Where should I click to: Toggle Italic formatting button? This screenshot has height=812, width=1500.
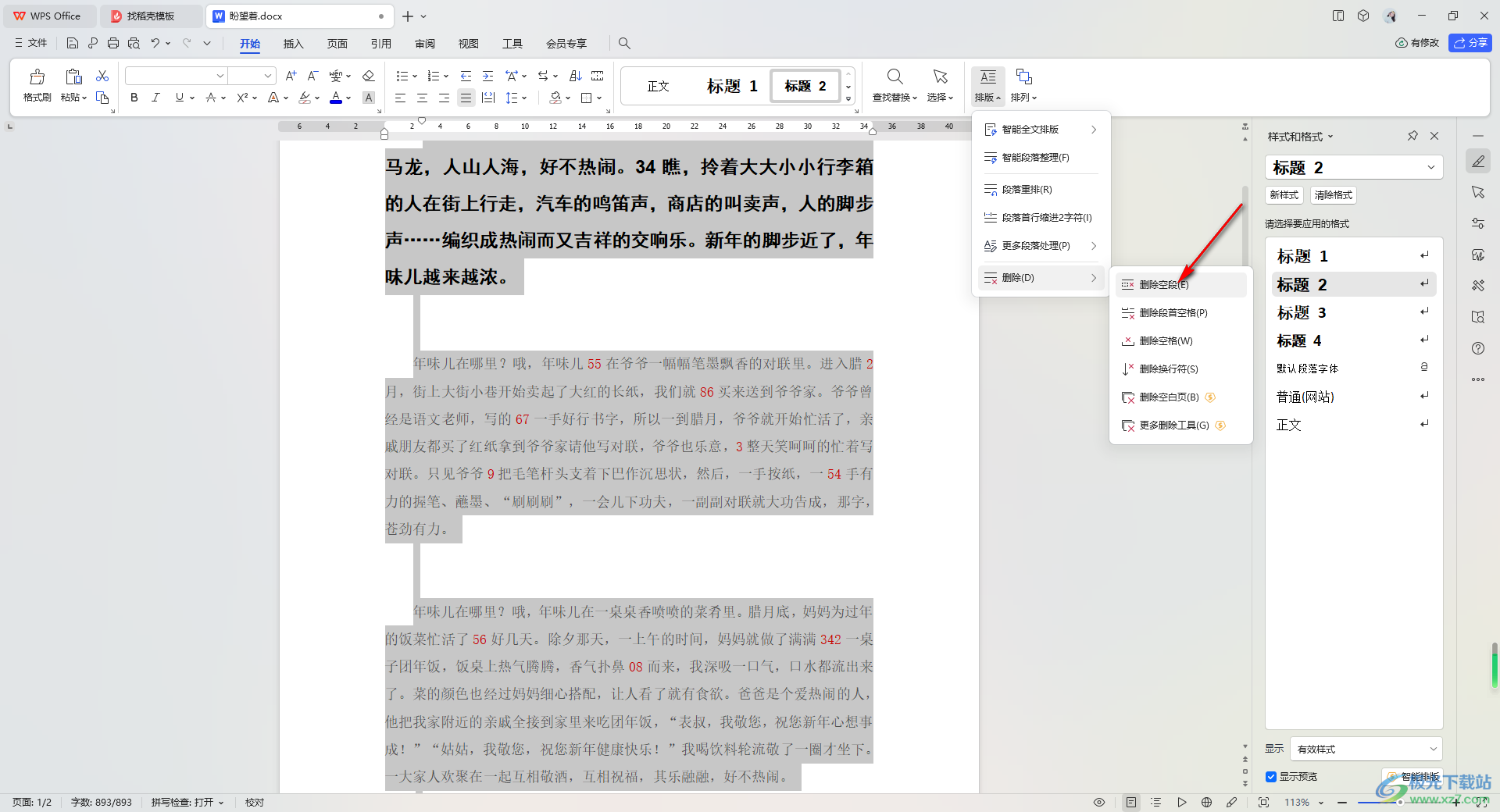pos(155,98)
